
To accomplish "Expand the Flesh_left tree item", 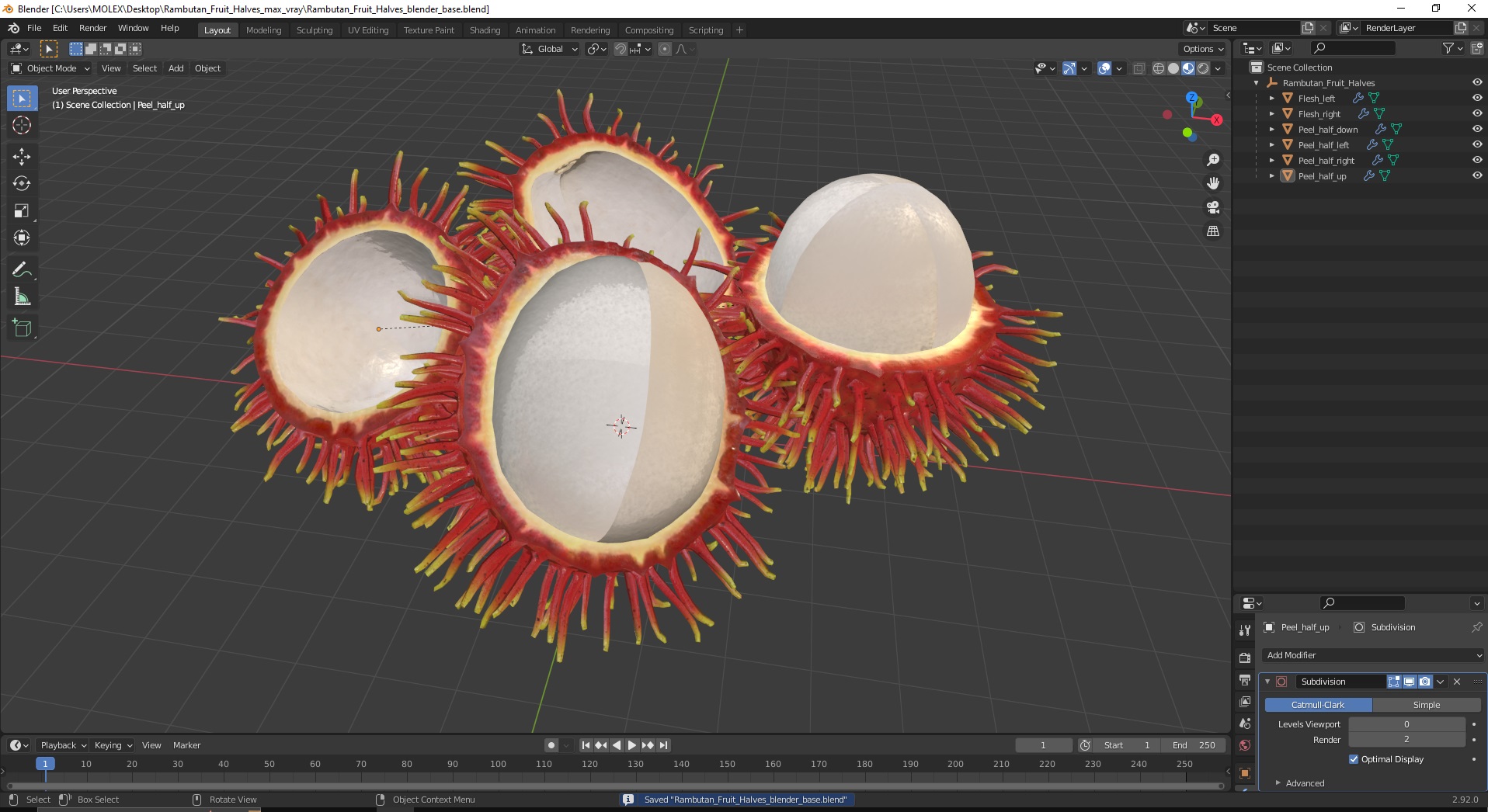I will 1271,99.
